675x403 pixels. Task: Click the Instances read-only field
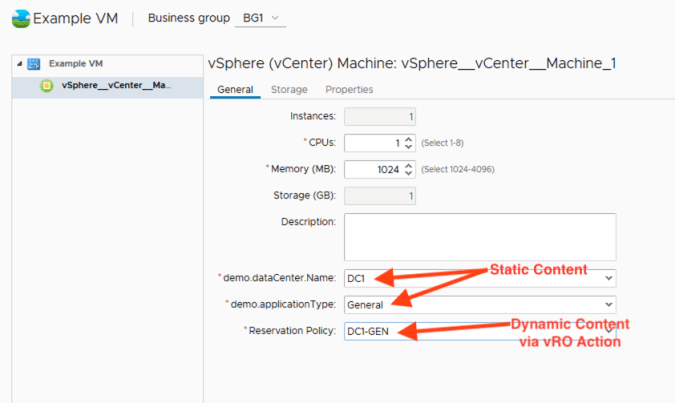[x=380, y=117]
